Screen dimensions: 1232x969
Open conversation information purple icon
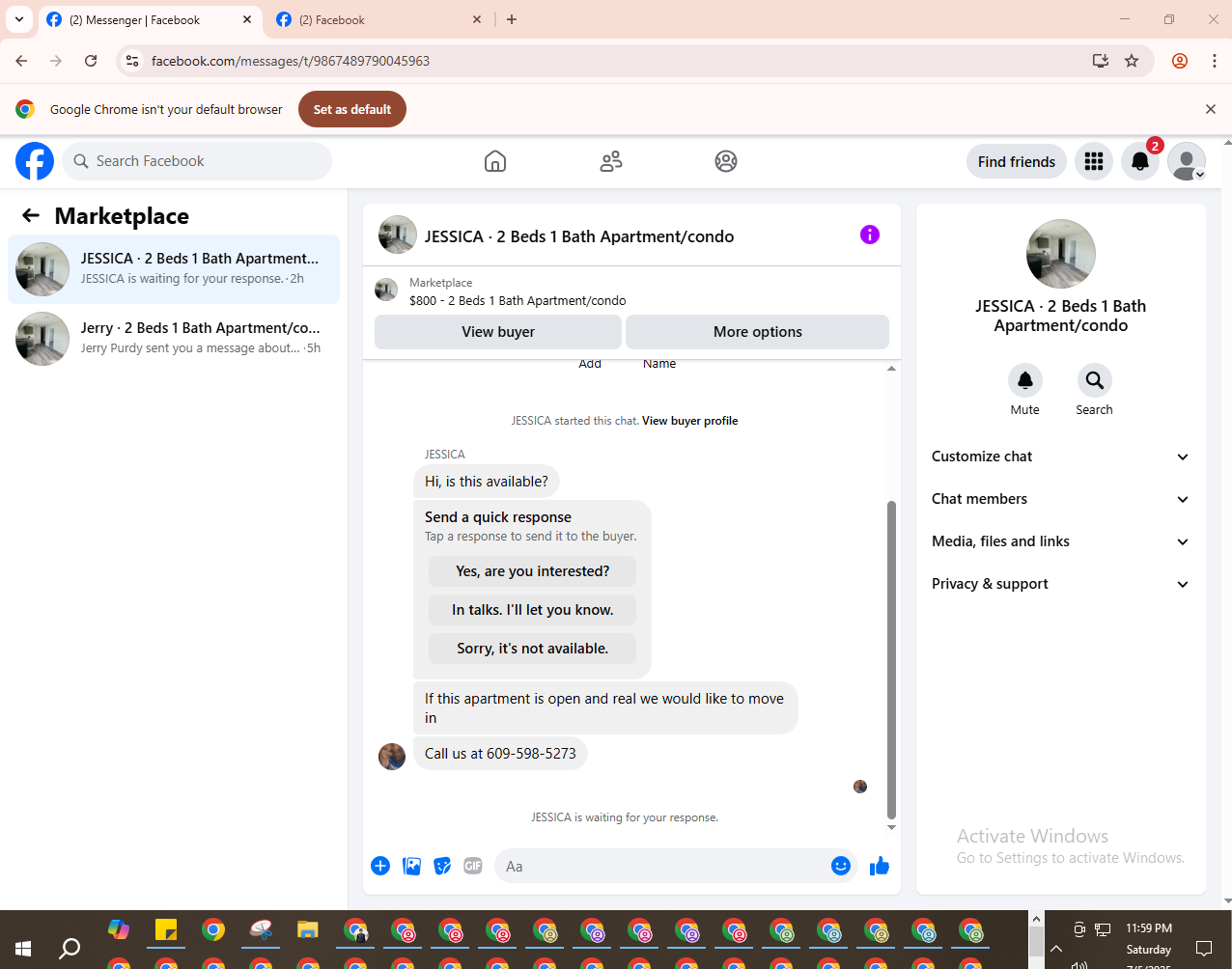(870, 235)
